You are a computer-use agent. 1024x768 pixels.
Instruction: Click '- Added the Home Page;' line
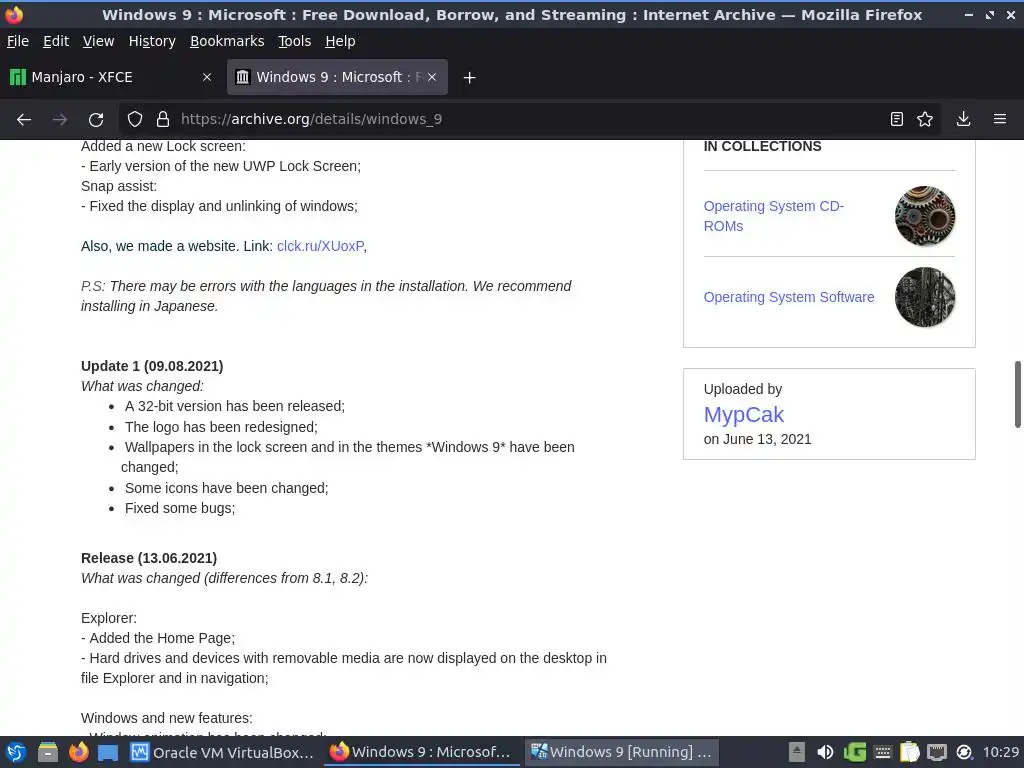pyautogui.click(x=158, y=638)
